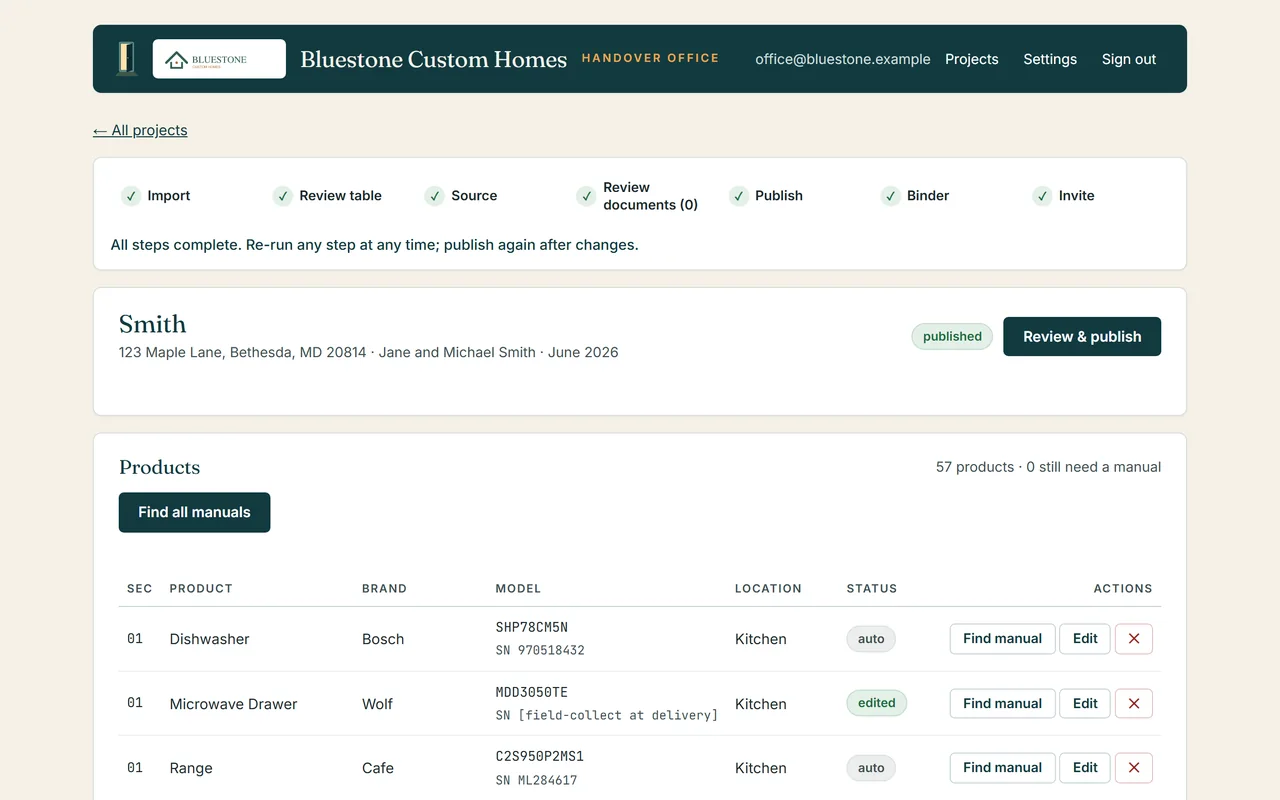The image size is (1280, 800).
Task: Click the Review table step checkmark
Action: point(283,196)
